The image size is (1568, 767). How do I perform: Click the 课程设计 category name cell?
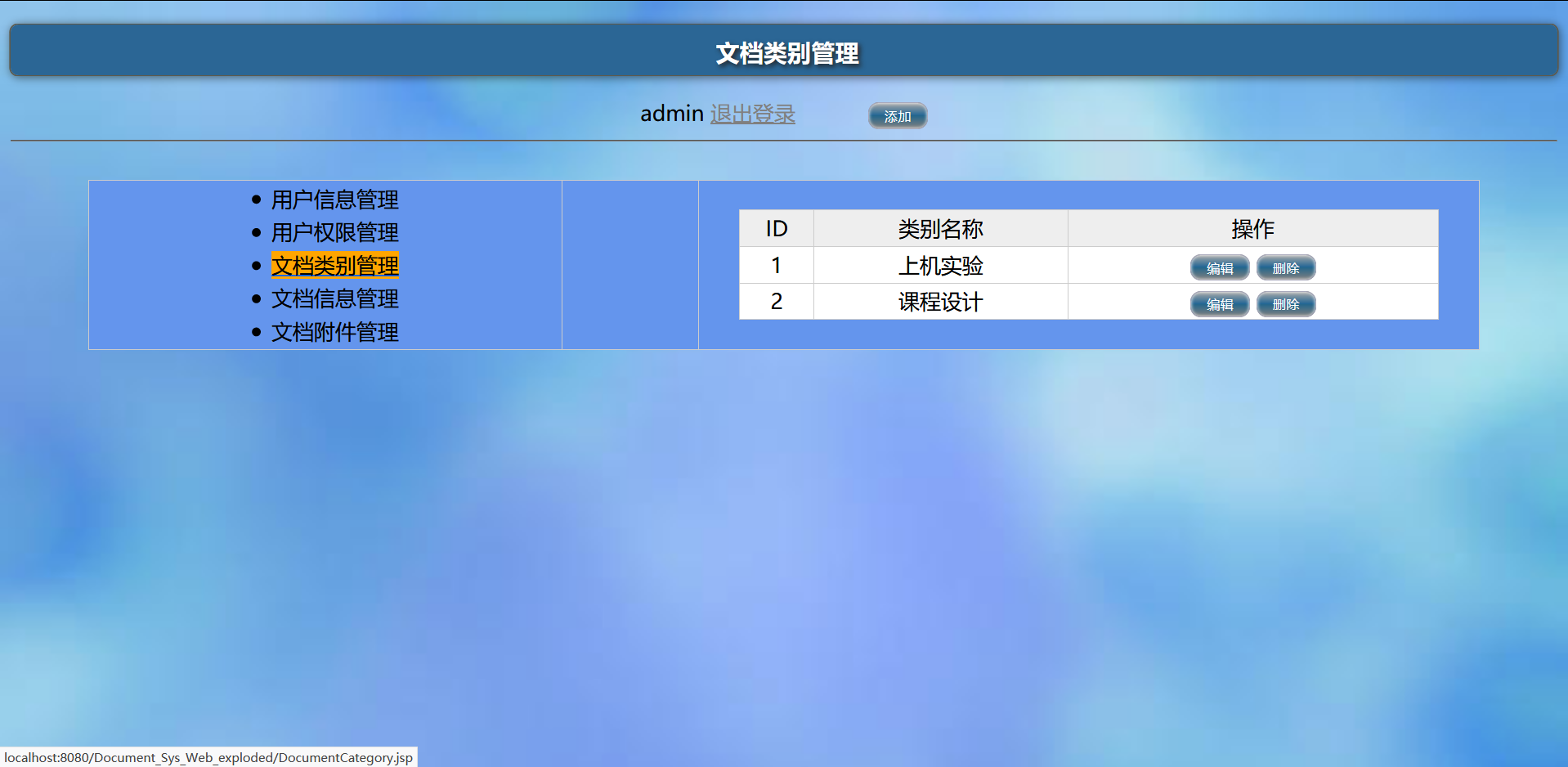(x=940, y=302)
